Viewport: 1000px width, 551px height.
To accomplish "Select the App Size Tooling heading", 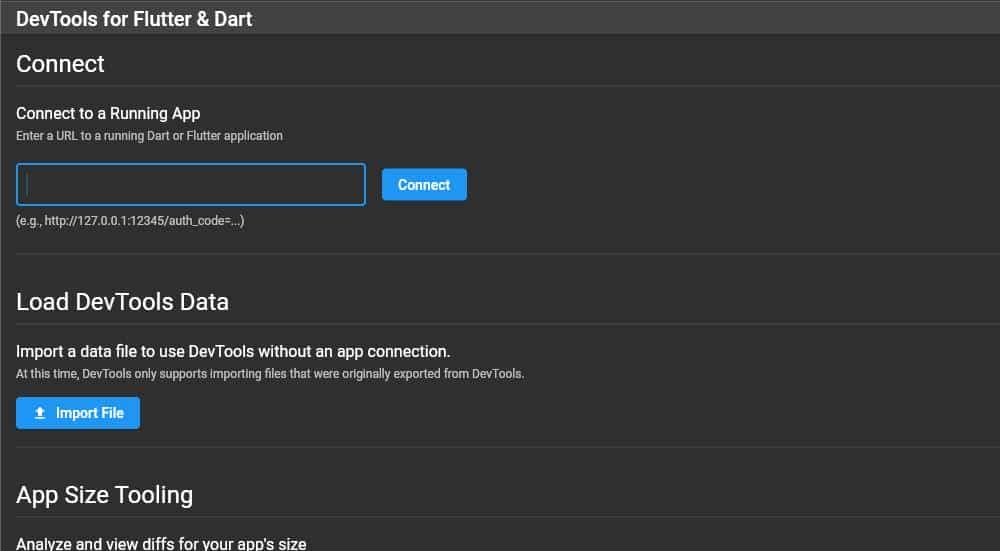I will (x=104, y=495).
